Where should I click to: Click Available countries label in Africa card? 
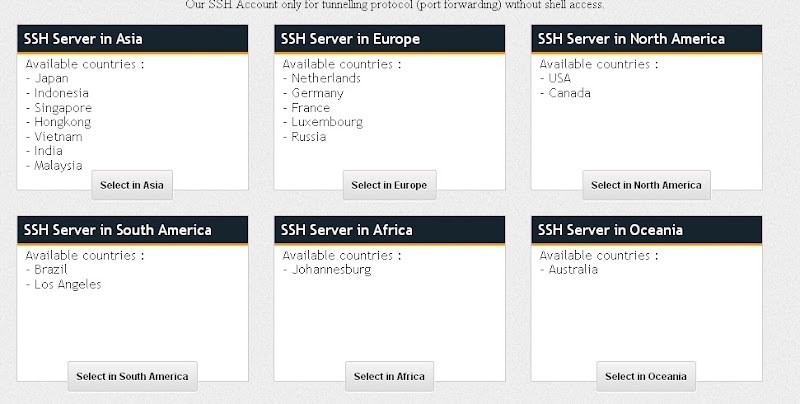(342, 255)
